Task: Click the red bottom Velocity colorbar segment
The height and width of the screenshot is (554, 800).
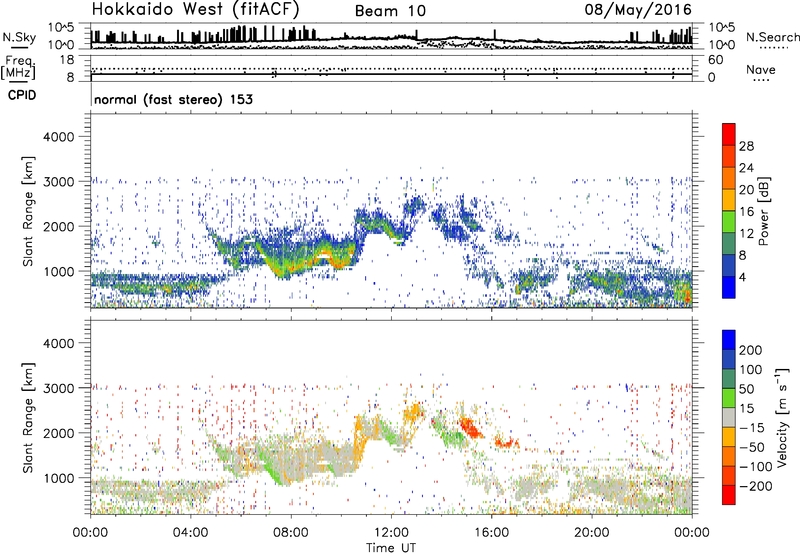Action: pyautogui.click(x=729, y=495)
